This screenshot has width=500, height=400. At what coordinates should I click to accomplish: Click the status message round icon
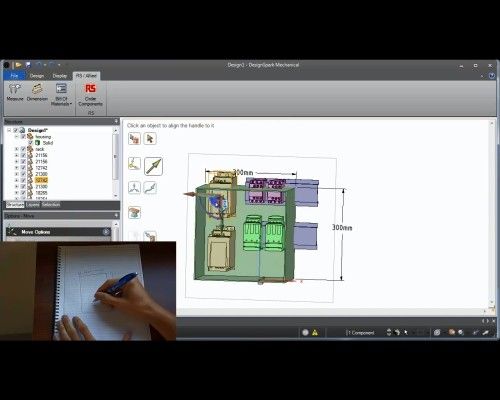tap(305, 332)
